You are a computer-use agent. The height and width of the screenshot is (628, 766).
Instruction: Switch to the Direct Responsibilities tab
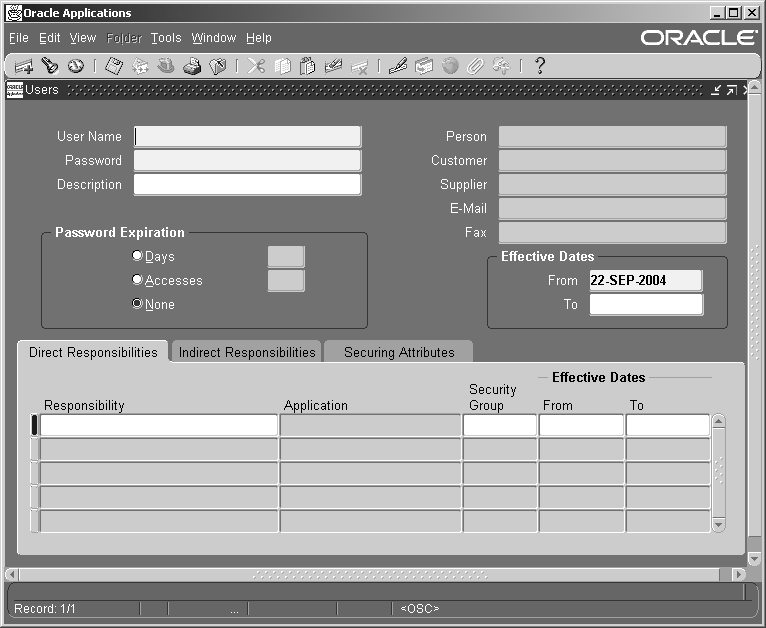click(93, 352)
